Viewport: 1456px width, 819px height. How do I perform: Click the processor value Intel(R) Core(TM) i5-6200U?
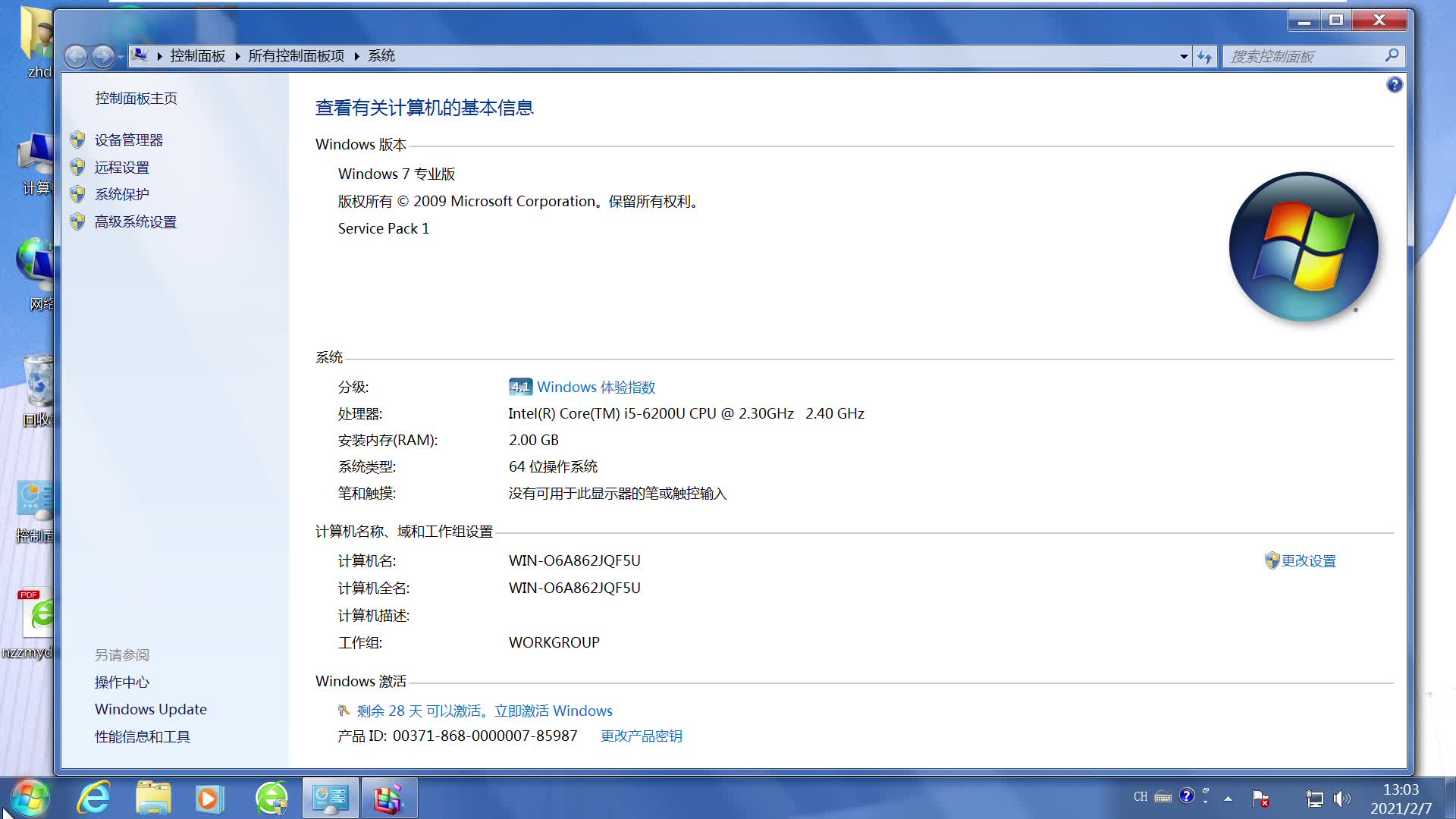[686, 414]
